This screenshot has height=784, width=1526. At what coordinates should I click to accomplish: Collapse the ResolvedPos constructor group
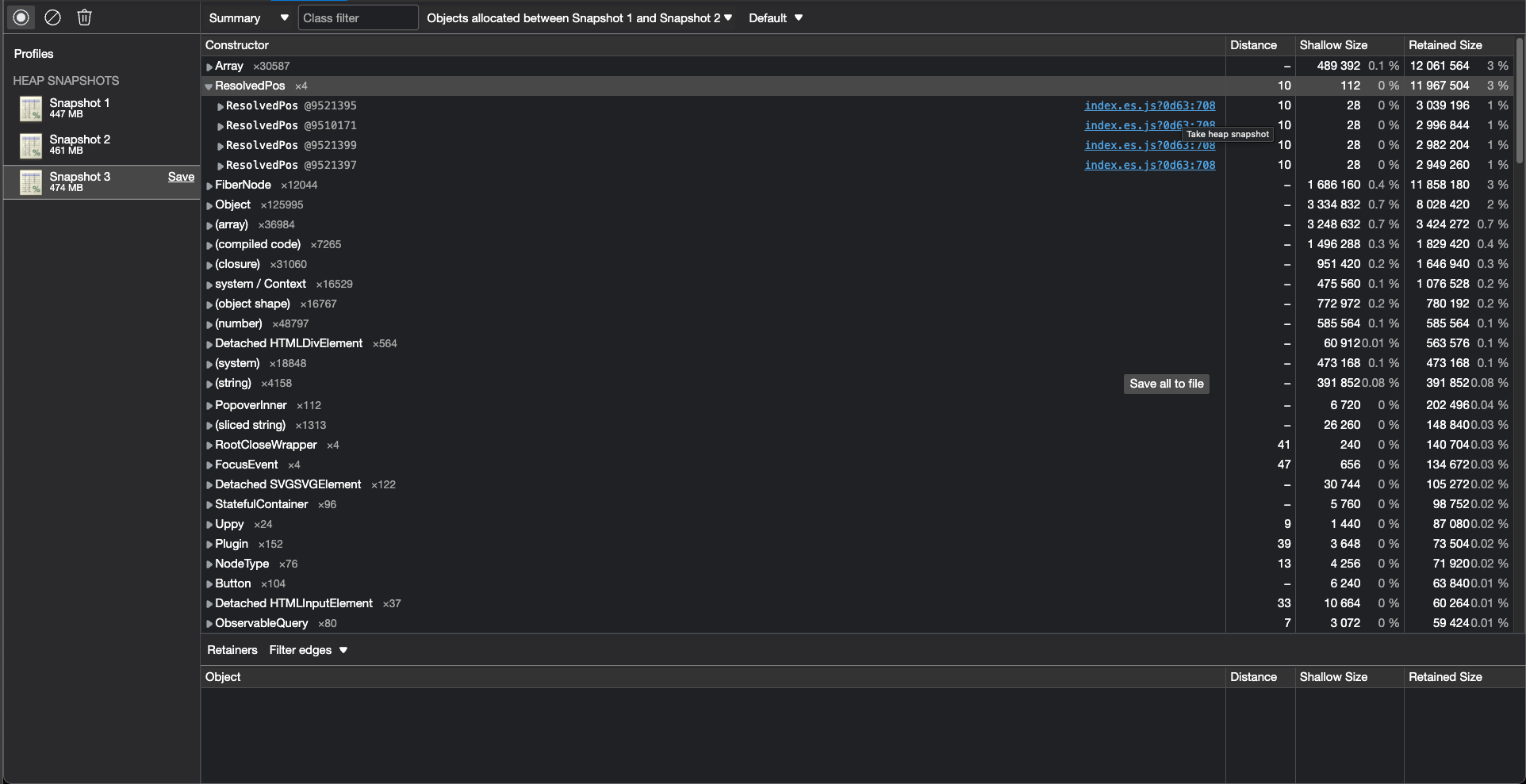(209, 85)
